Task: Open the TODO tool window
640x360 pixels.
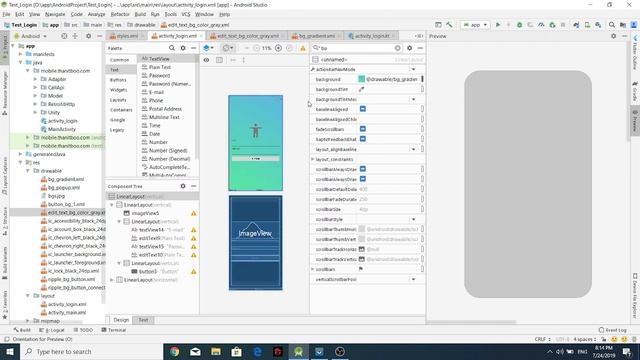Action: (x=83, y=330)
